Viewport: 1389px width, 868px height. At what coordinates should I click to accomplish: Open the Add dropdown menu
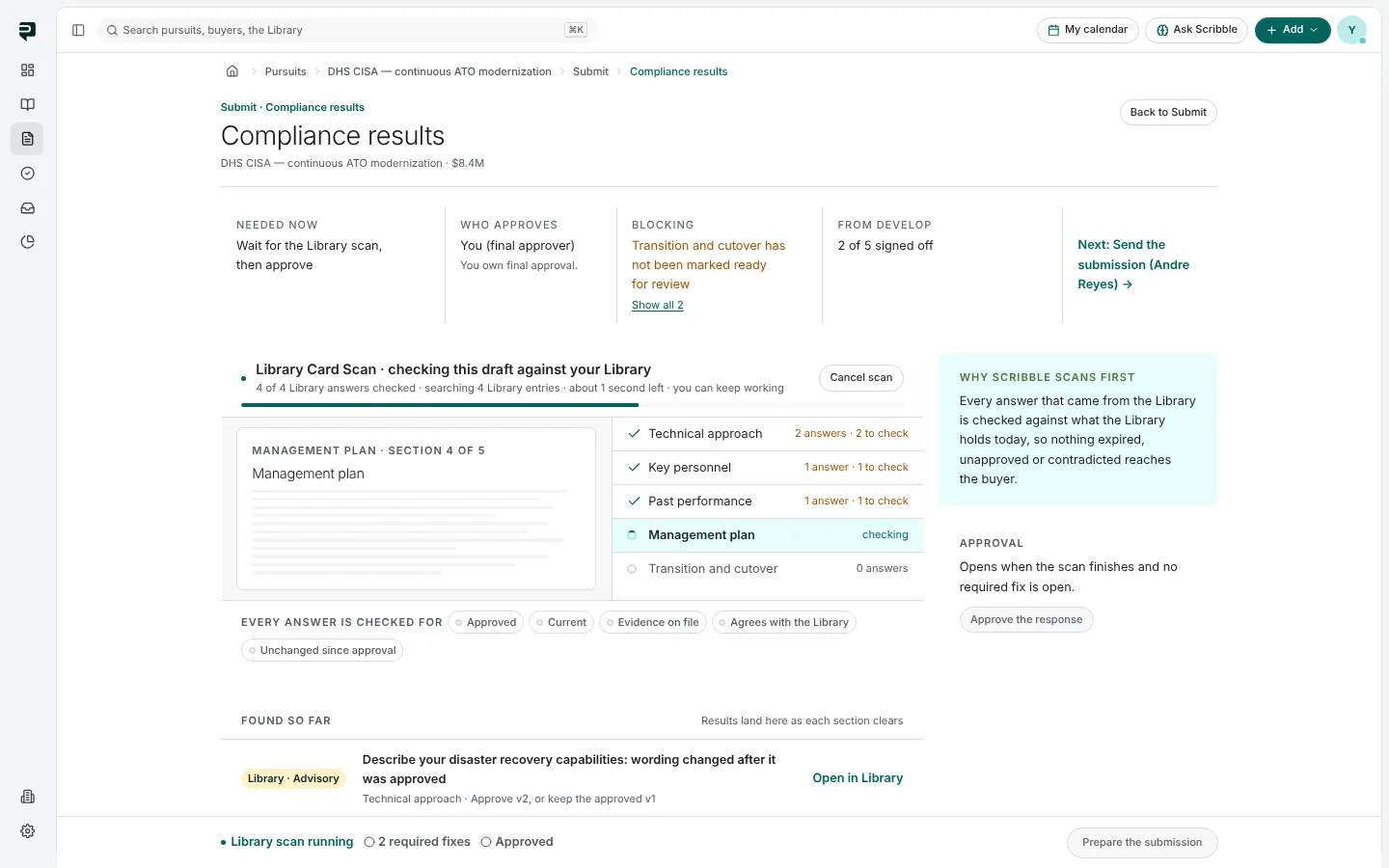(x=1293, y=30)
